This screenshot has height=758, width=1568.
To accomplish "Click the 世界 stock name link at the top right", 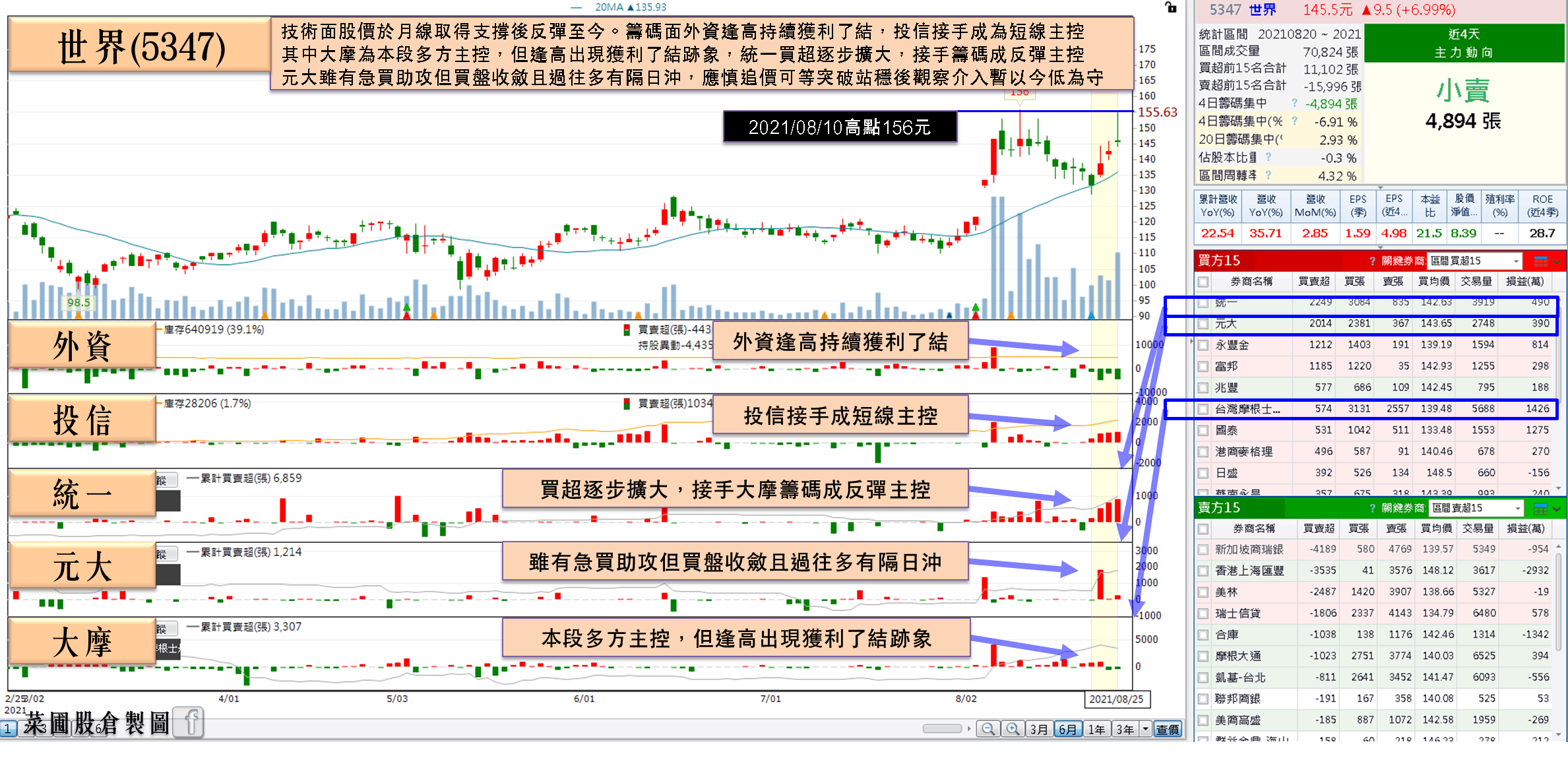I will [1263, 10].
